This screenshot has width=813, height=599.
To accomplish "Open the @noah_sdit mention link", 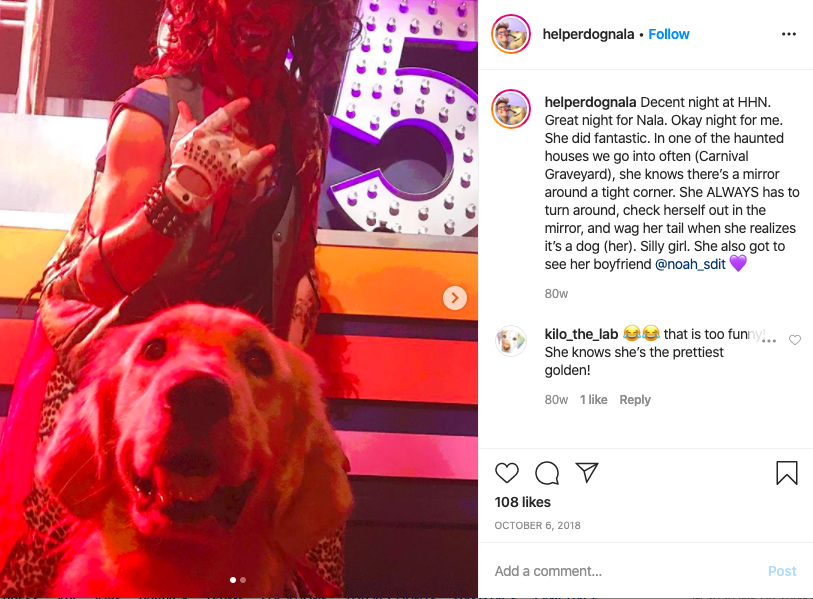I will 690,264.
